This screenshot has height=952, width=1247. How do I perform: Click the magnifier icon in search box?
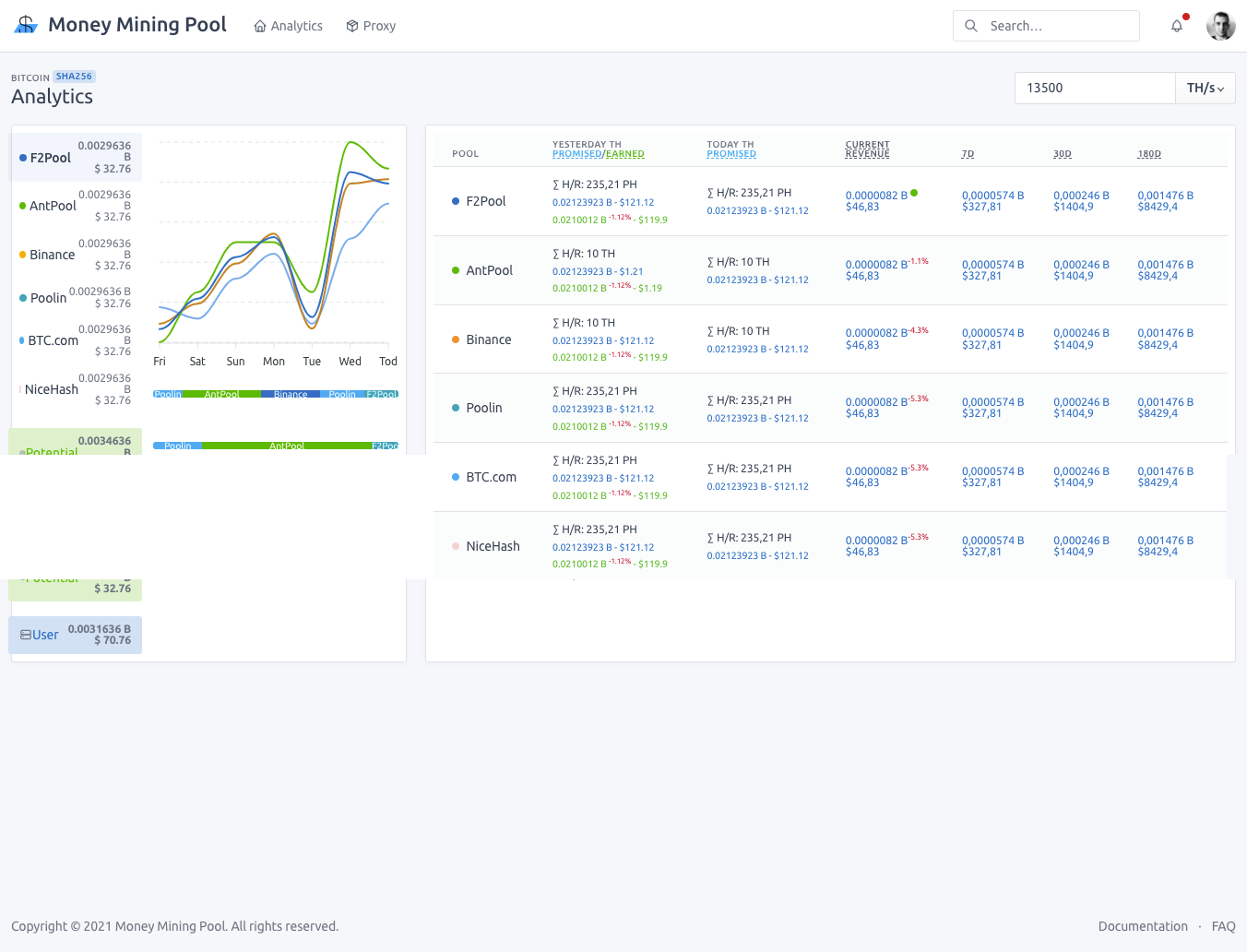[971, 26]
